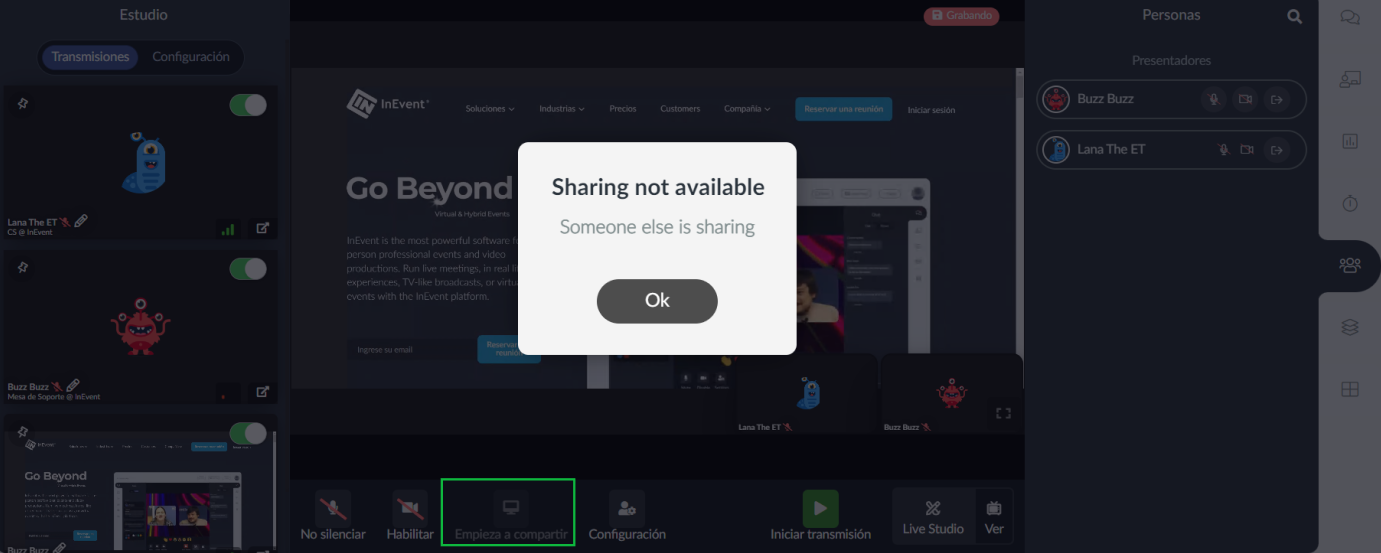Toggle Buzz Buzz camera in Personas

coord(1245,99)
